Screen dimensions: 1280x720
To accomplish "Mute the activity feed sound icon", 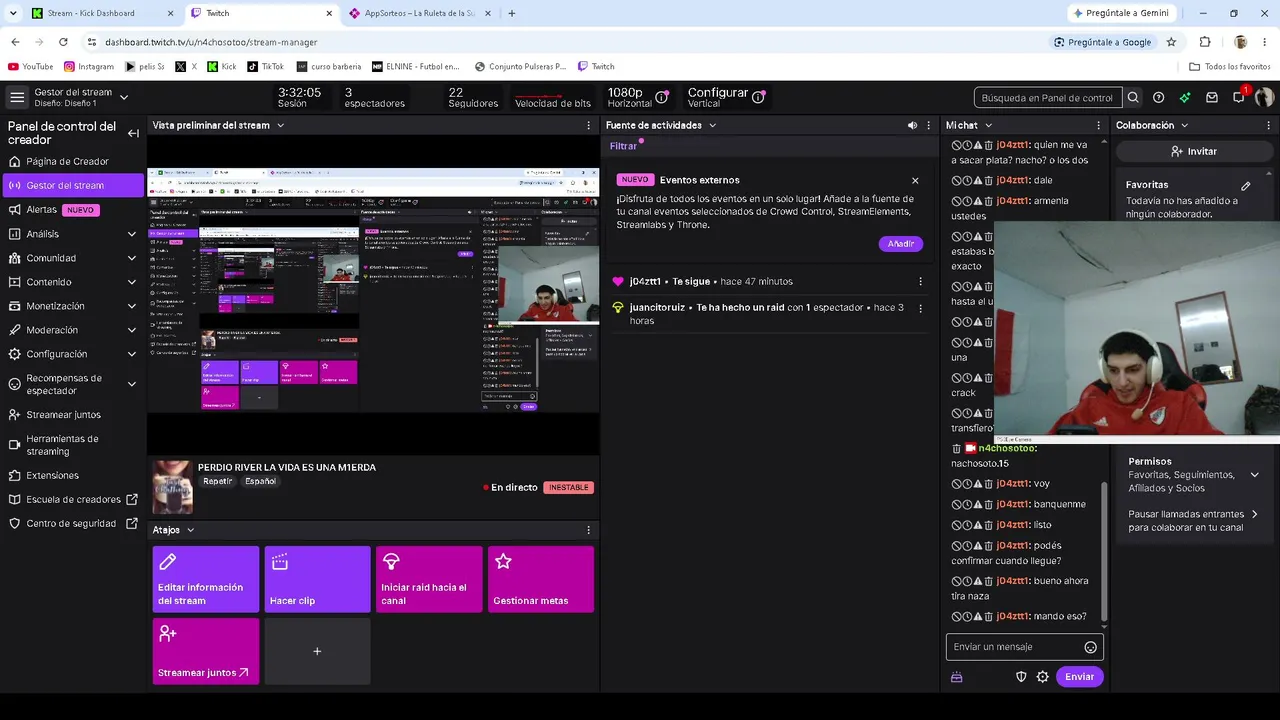I will click(912, 126).
